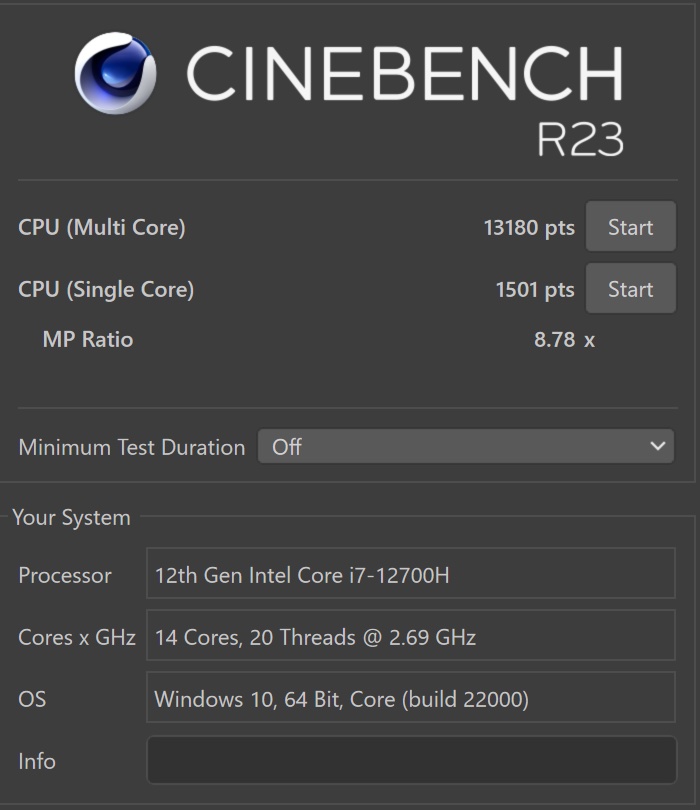Click the Info text input field

click(x=411, y=760)
